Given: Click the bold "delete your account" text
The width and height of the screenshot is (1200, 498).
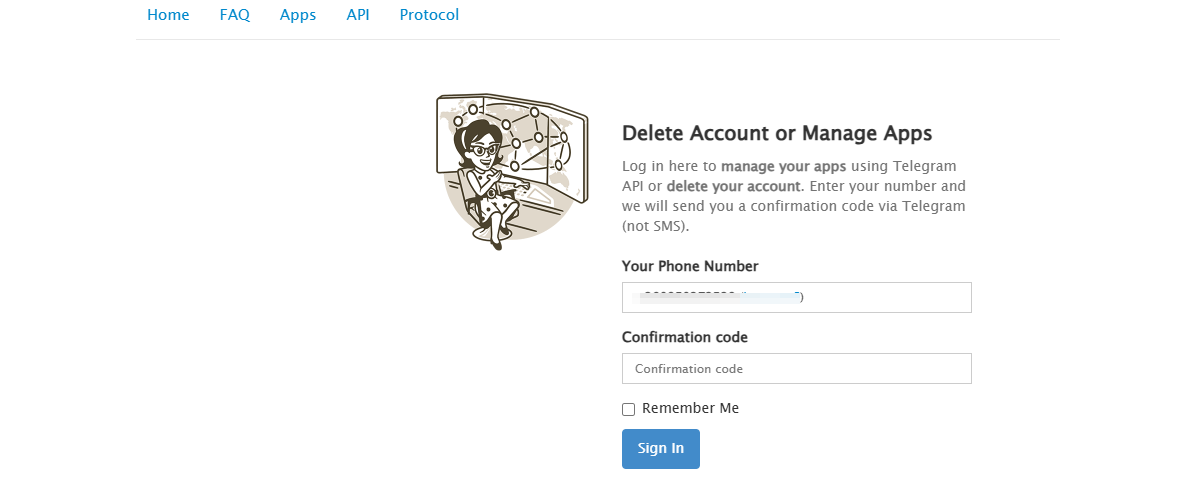Looking at the screenshot, I should click(734, 186).
